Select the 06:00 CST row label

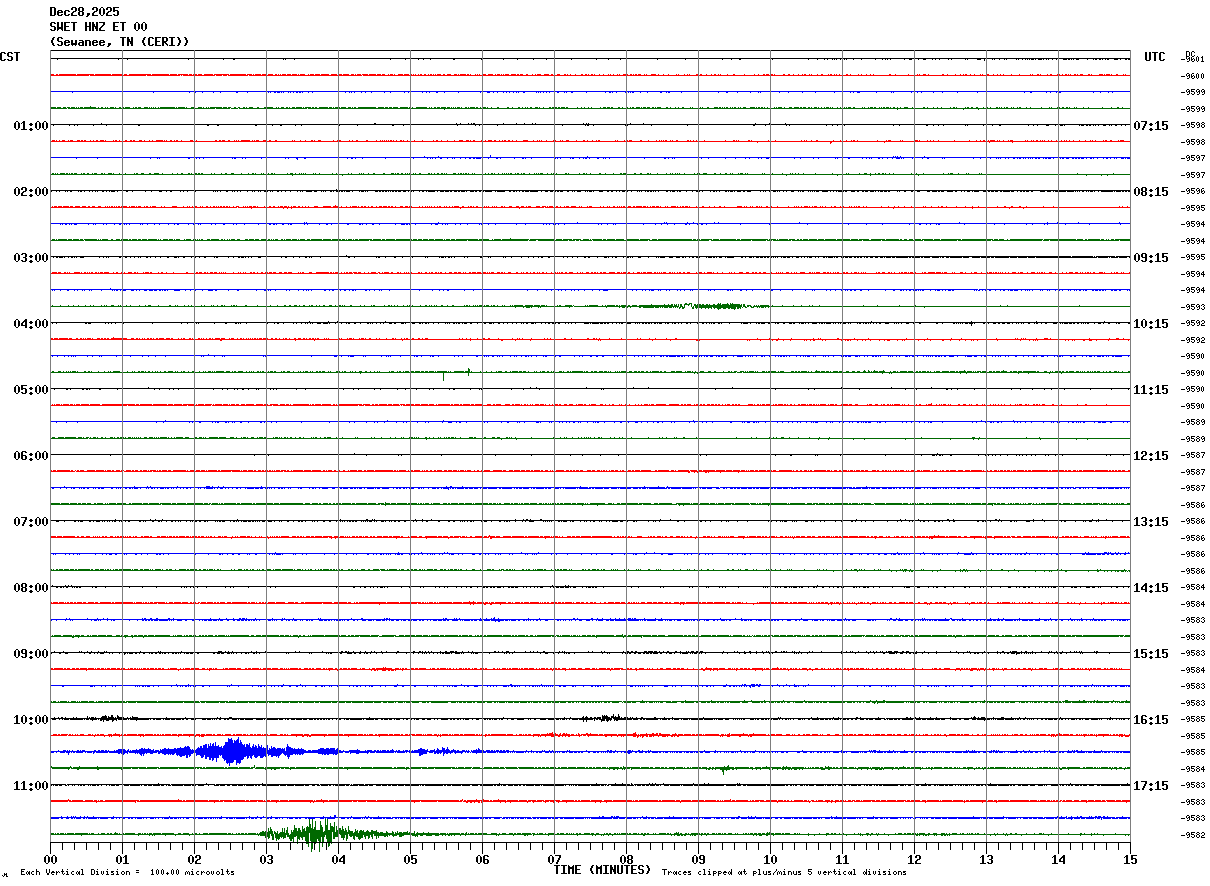coord(31,455)
